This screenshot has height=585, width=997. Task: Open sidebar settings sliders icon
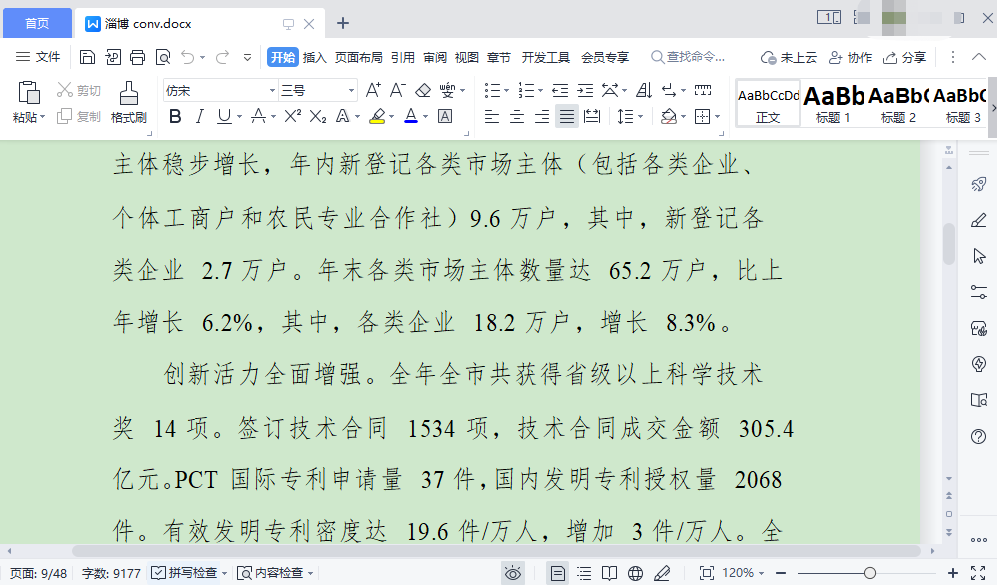(x=979, y=292)
